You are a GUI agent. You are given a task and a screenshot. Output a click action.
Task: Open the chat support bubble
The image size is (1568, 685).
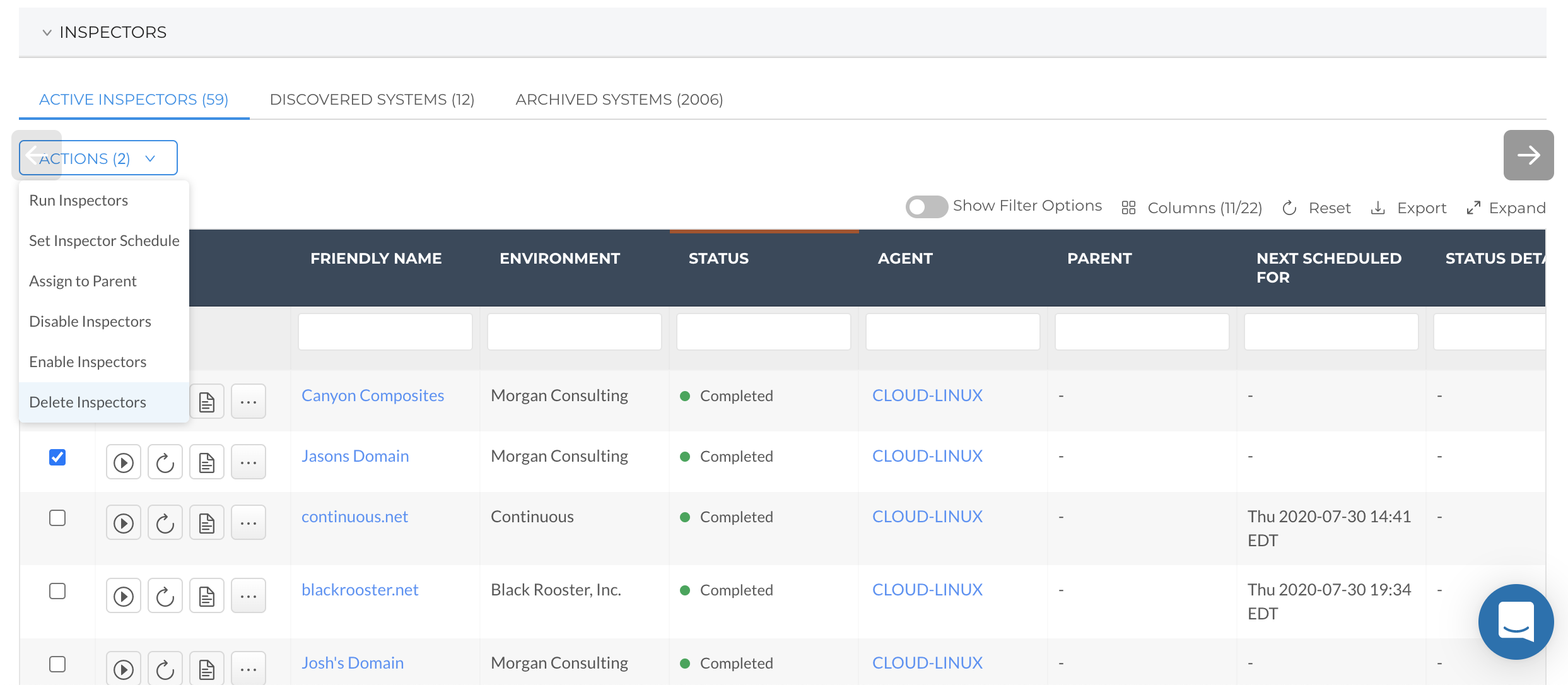(1516, 622)
